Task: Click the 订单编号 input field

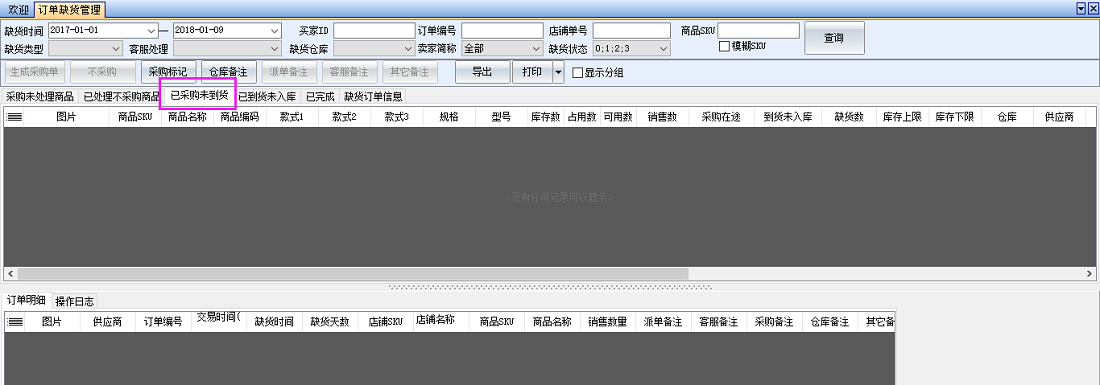Action: click(502, 31)
